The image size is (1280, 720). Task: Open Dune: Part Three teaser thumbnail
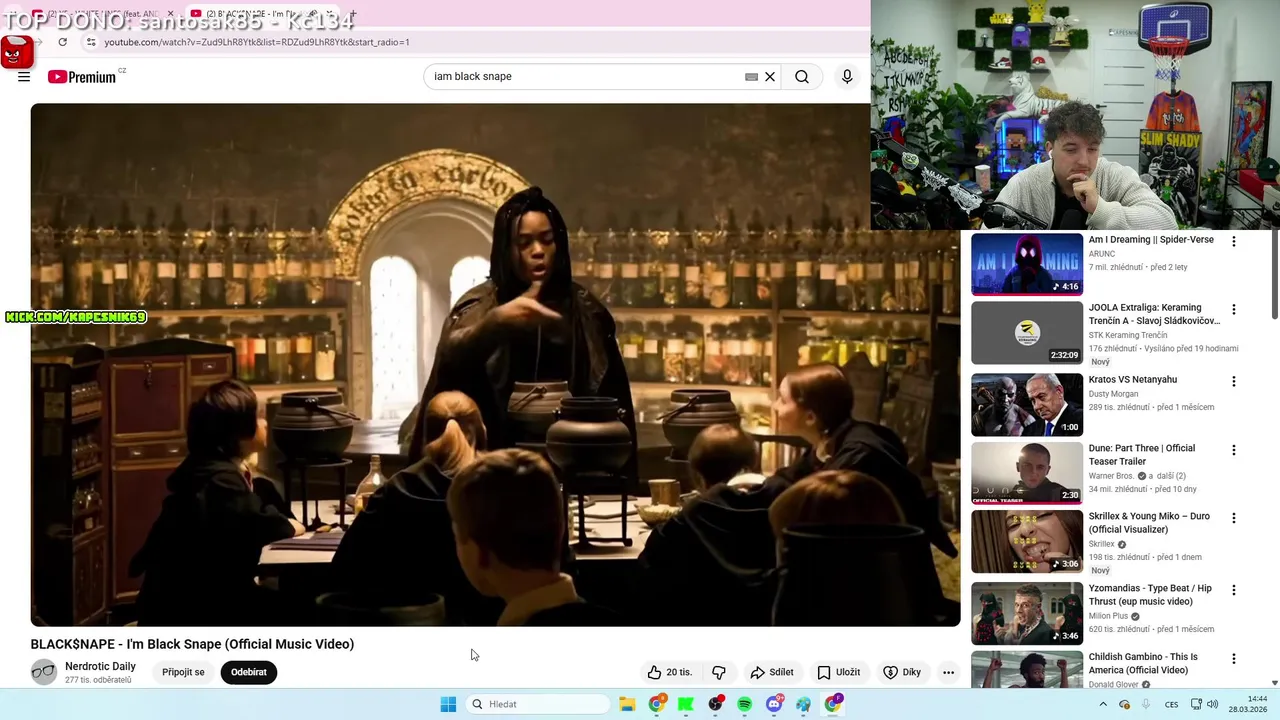(x=1027, y=472)
